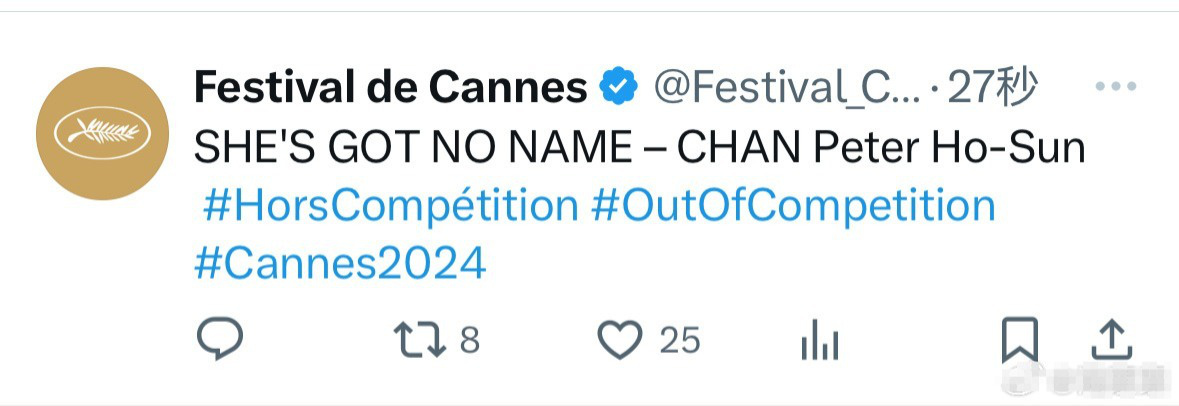This screenshot has height=406, width=1179.
Task: Open the reply speech bubble icon
Action: 220,339
